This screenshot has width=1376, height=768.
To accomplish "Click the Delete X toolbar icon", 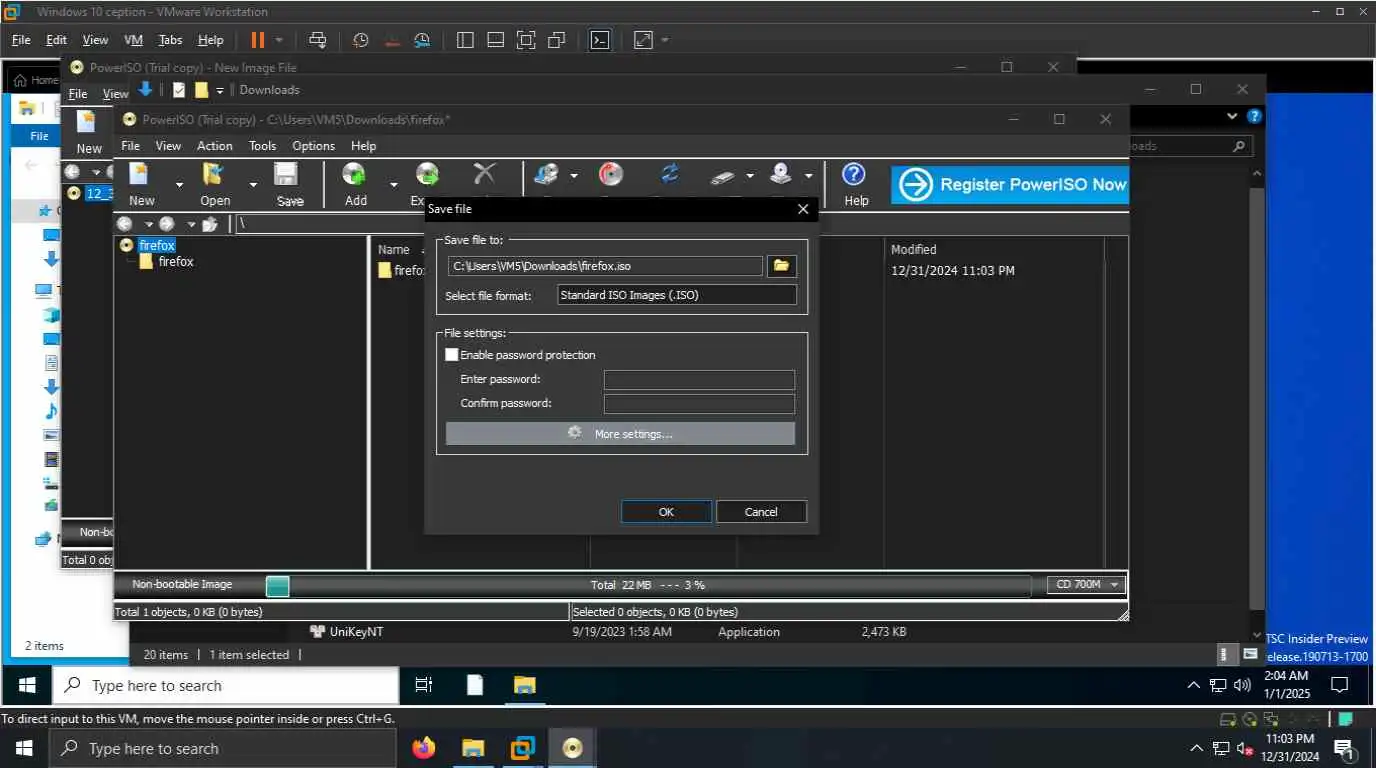I will click(484, 174).
